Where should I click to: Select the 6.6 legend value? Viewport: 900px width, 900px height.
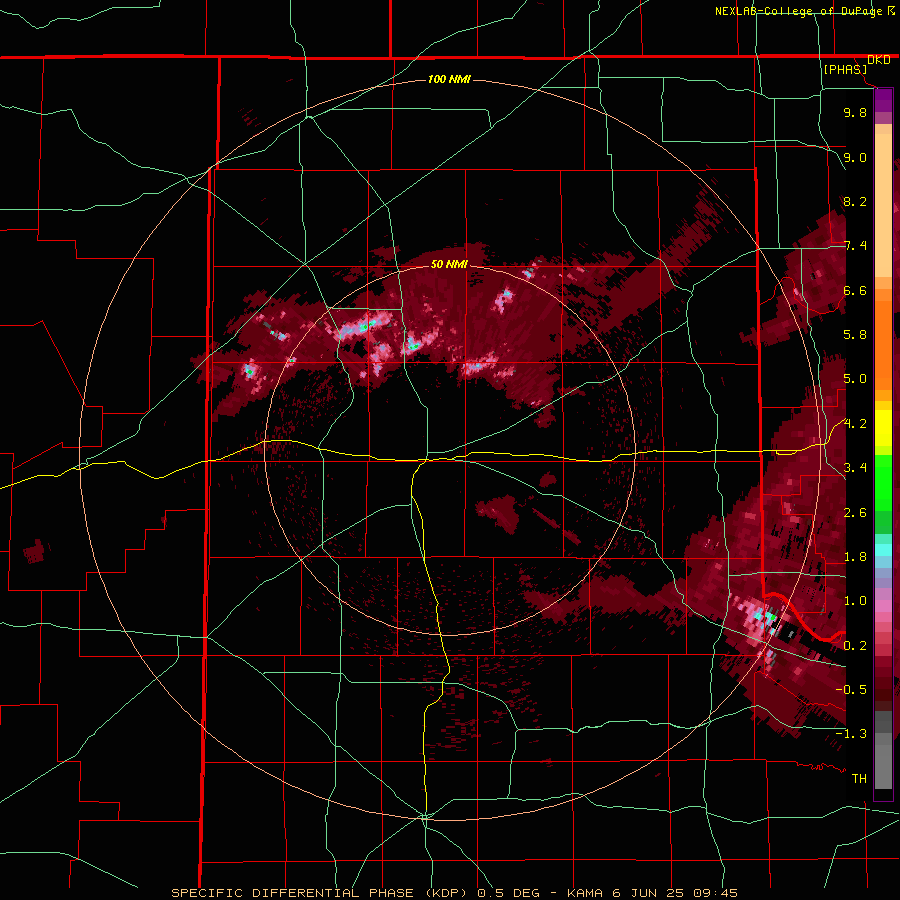point(855,290)
